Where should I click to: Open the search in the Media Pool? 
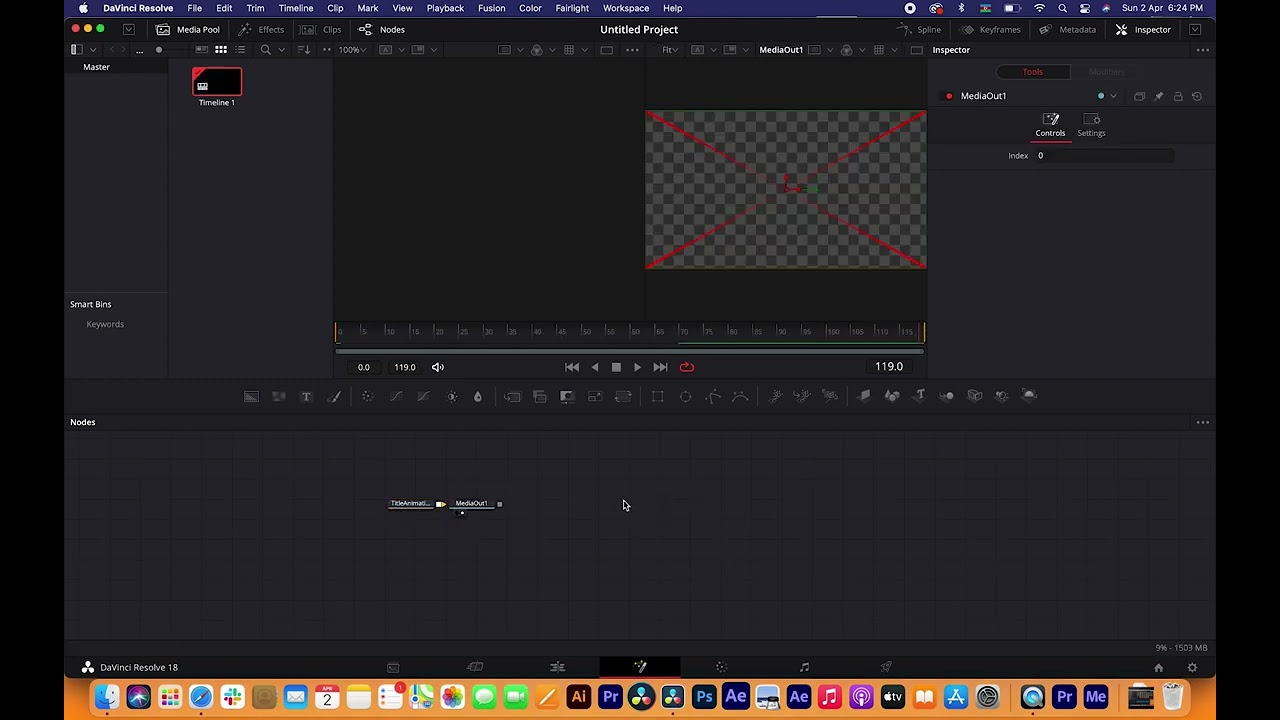[265, 50]
